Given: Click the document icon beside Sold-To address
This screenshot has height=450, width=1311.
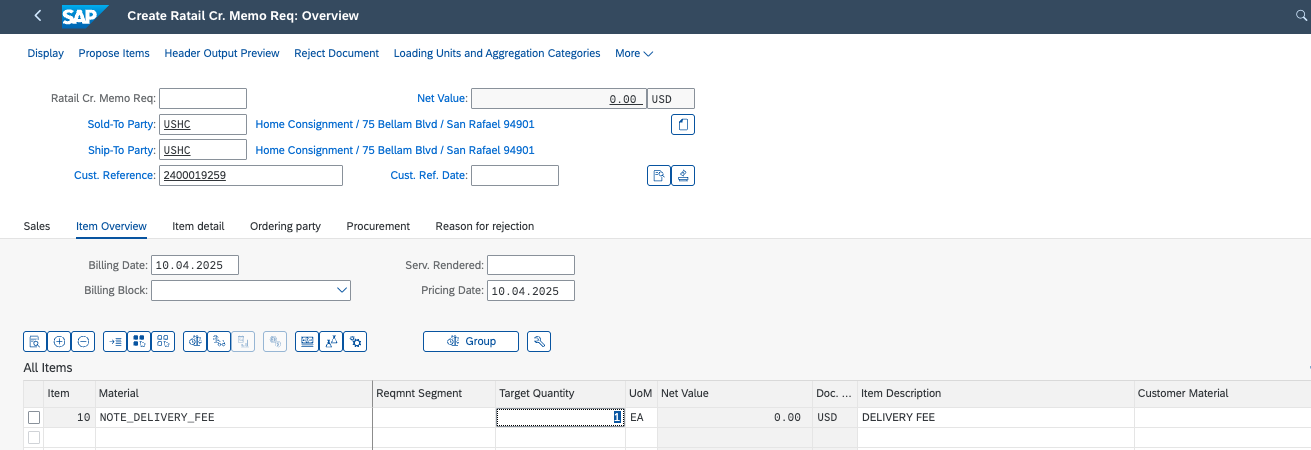Looking at the screenshot, I should coord(682,124).
